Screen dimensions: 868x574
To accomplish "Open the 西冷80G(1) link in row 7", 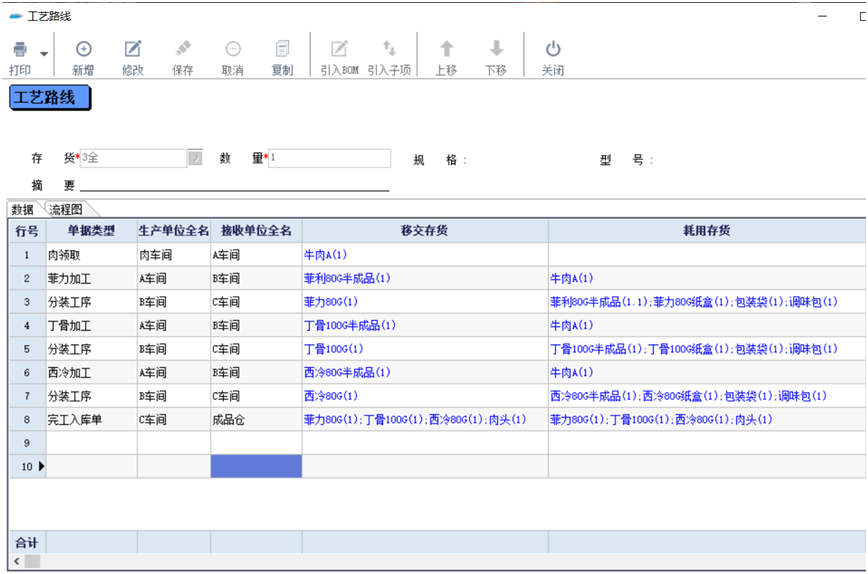I will (330, 396).
